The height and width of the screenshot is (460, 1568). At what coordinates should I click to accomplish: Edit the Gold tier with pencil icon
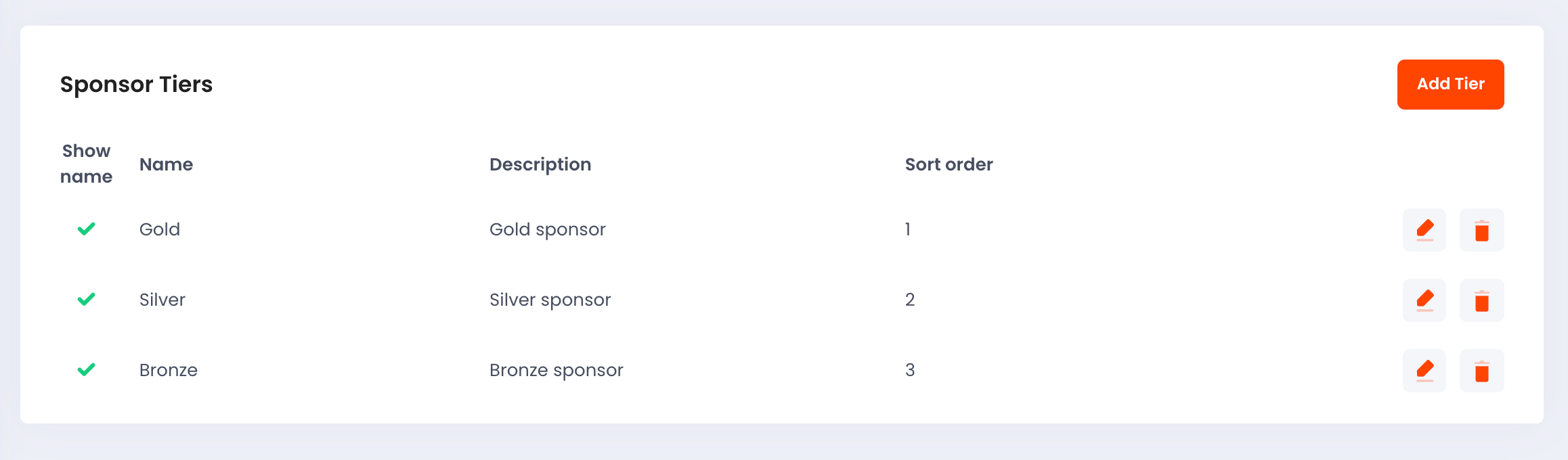click(x=1424, y=230)
